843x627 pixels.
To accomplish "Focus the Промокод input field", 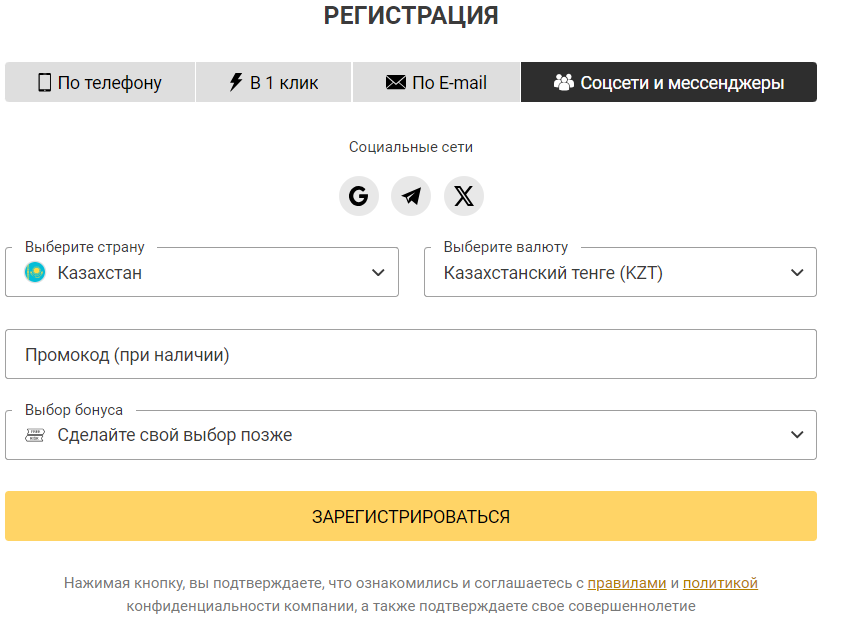I will point(410,354).
